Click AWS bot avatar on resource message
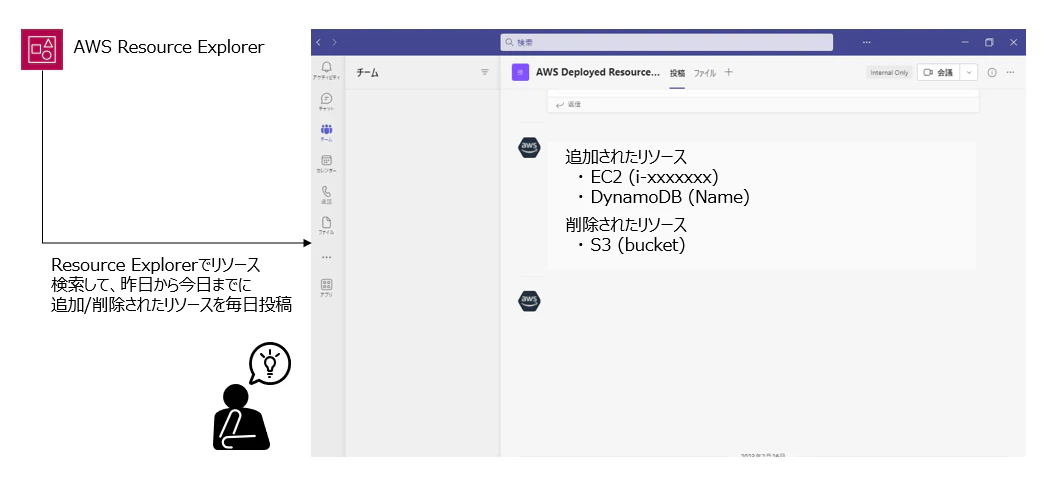This screenshot has height=483, width=1047. [530, 147]
